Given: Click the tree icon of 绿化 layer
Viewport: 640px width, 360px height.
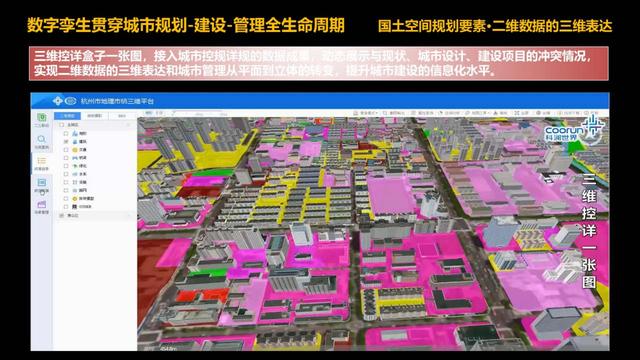Looking at the screenshot, I should pyautogui.click(x=75, y=166).
